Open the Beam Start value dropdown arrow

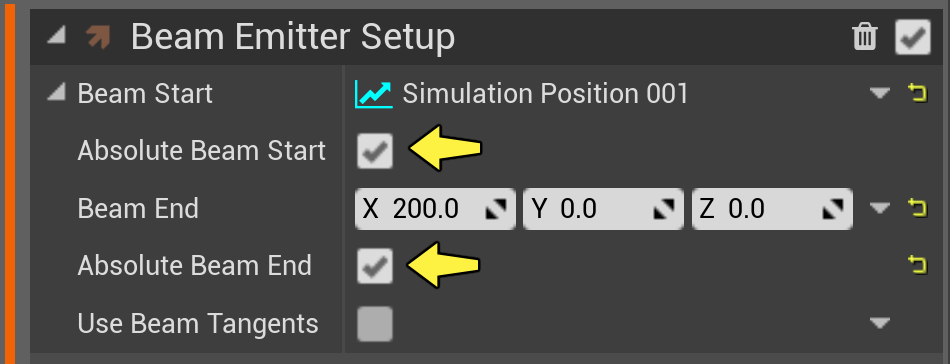coord(880,93)
